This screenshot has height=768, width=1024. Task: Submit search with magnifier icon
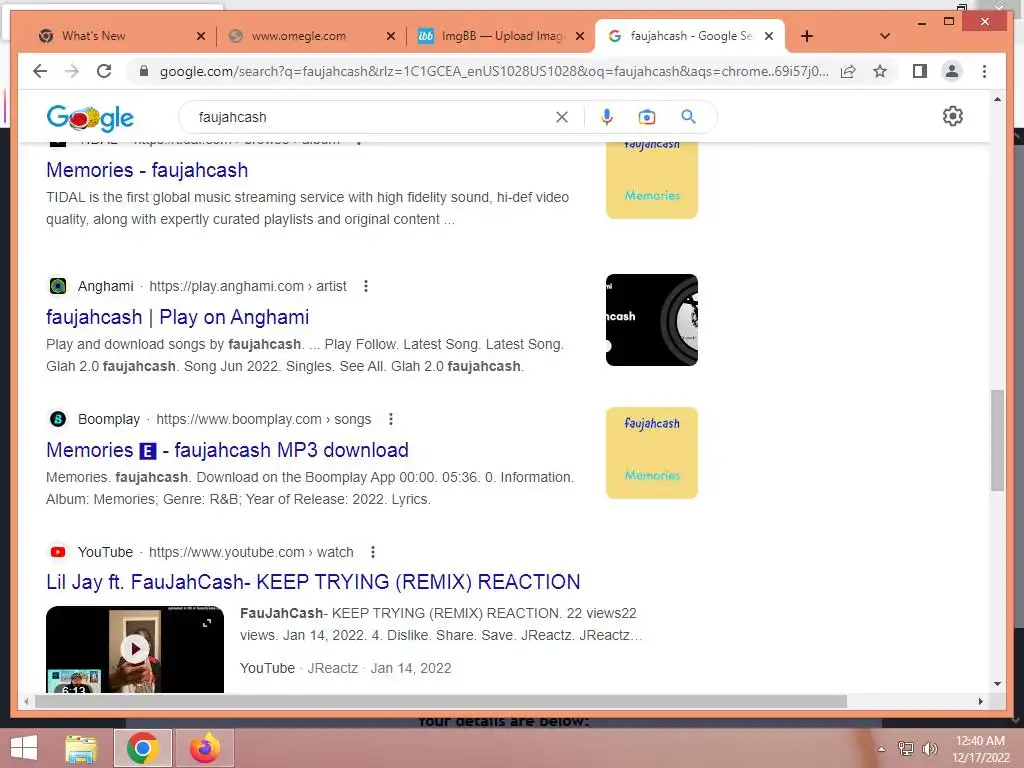pos(688,117)
